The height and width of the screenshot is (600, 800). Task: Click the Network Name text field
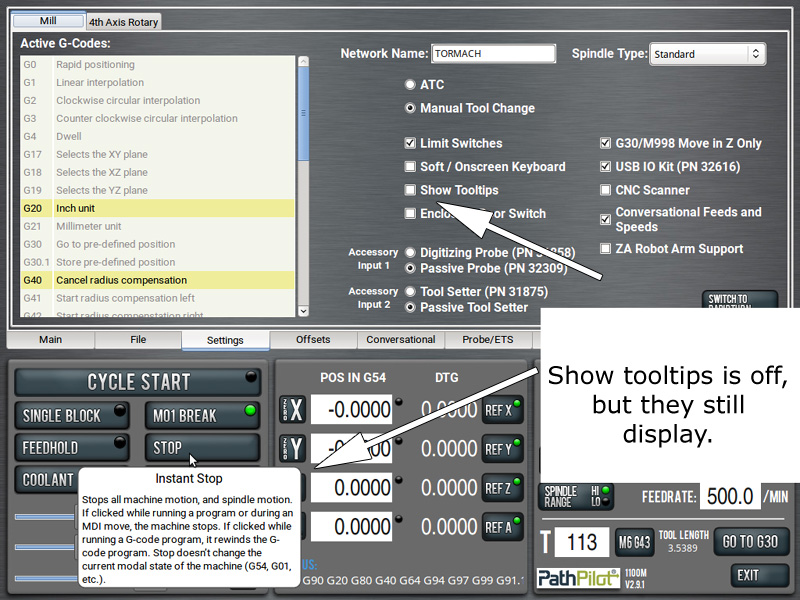click(x=493, y=54)
